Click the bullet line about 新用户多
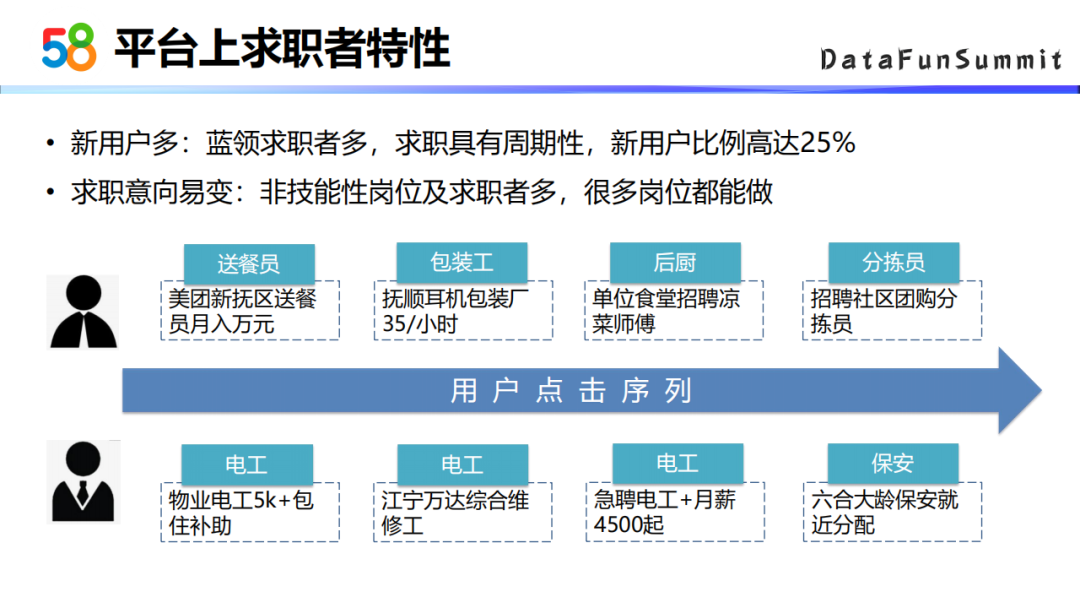 click(462, 143)
